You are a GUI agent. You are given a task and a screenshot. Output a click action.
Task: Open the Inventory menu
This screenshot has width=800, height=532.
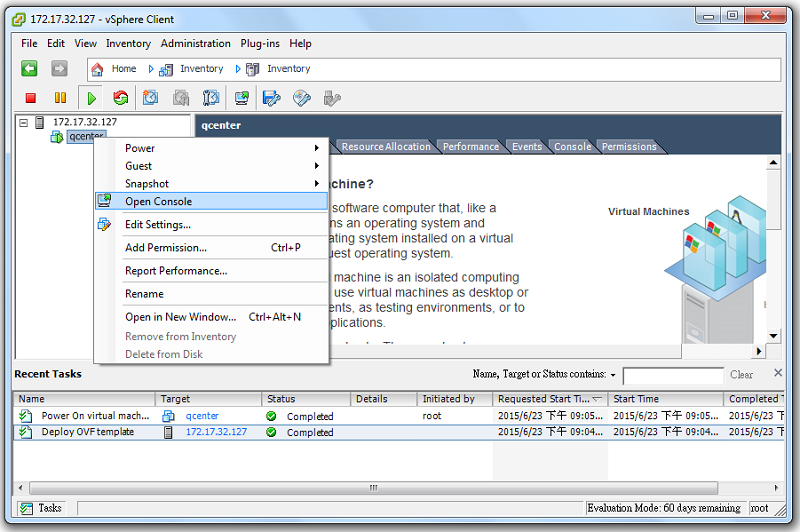pyautogui.click(x=128, y=43)
